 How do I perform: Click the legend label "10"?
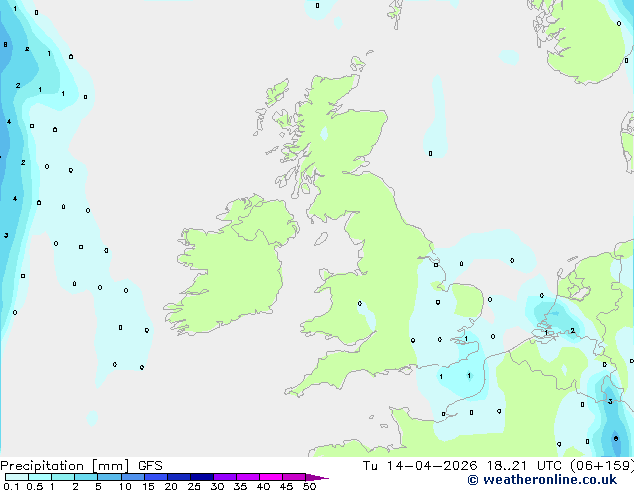coord(125,486)
